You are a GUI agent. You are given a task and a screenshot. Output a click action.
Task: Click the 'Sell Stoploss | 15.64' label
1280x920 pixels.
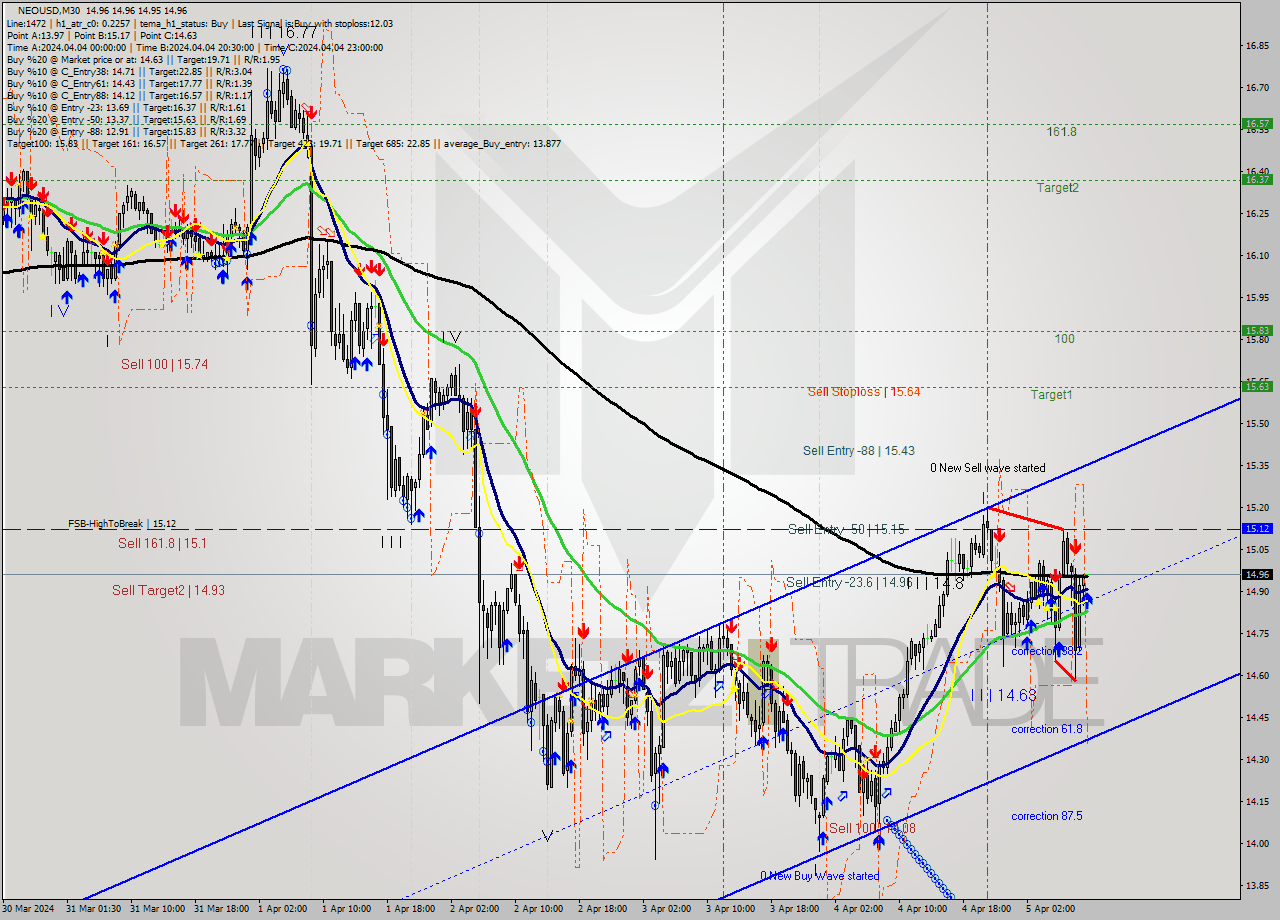coord(864,392)
